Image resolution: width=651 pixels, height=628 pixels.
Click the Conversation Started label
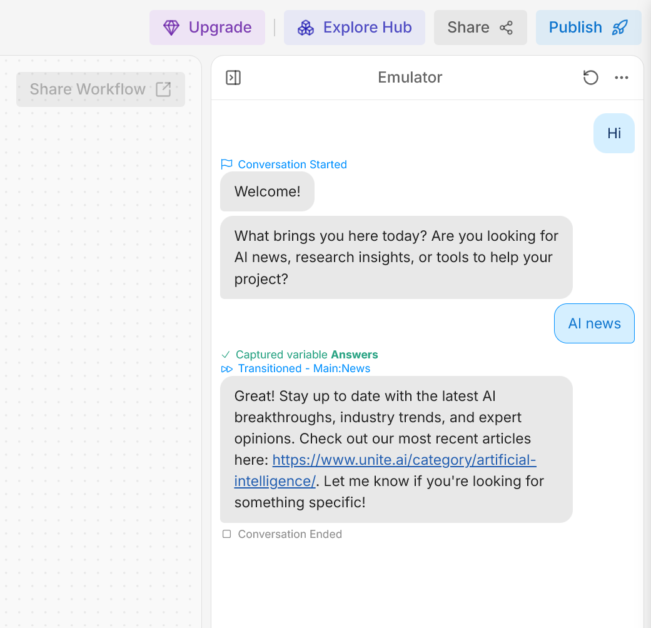[x=292, y=164]
